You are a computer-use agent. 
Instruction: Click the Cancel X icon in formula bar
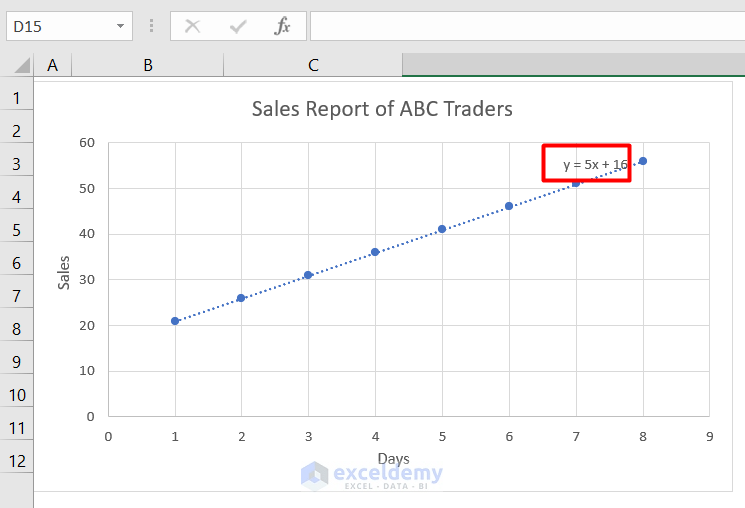192,26
